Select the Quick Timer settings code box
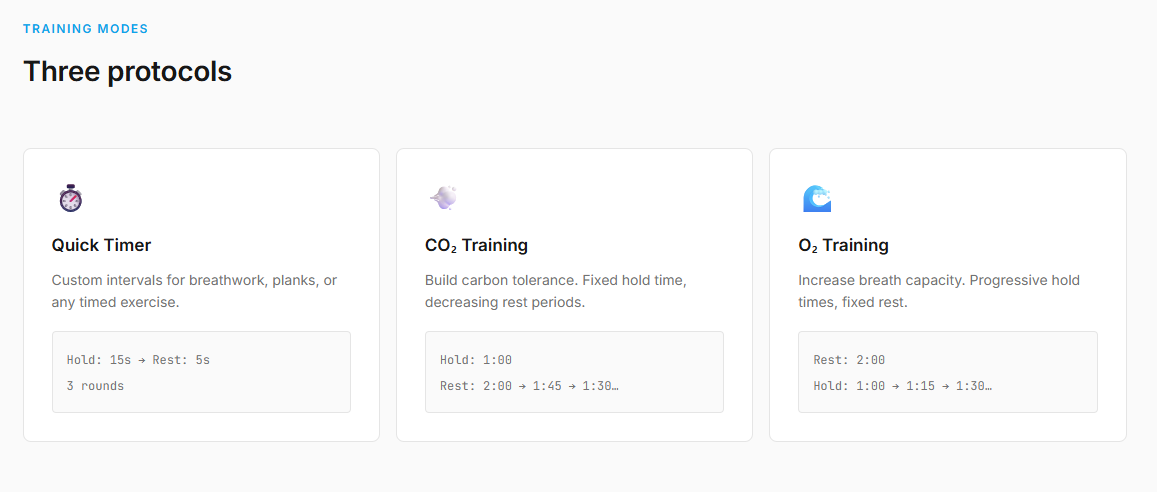The height and width of the screenshot is (492, 1157). [201, 372]
